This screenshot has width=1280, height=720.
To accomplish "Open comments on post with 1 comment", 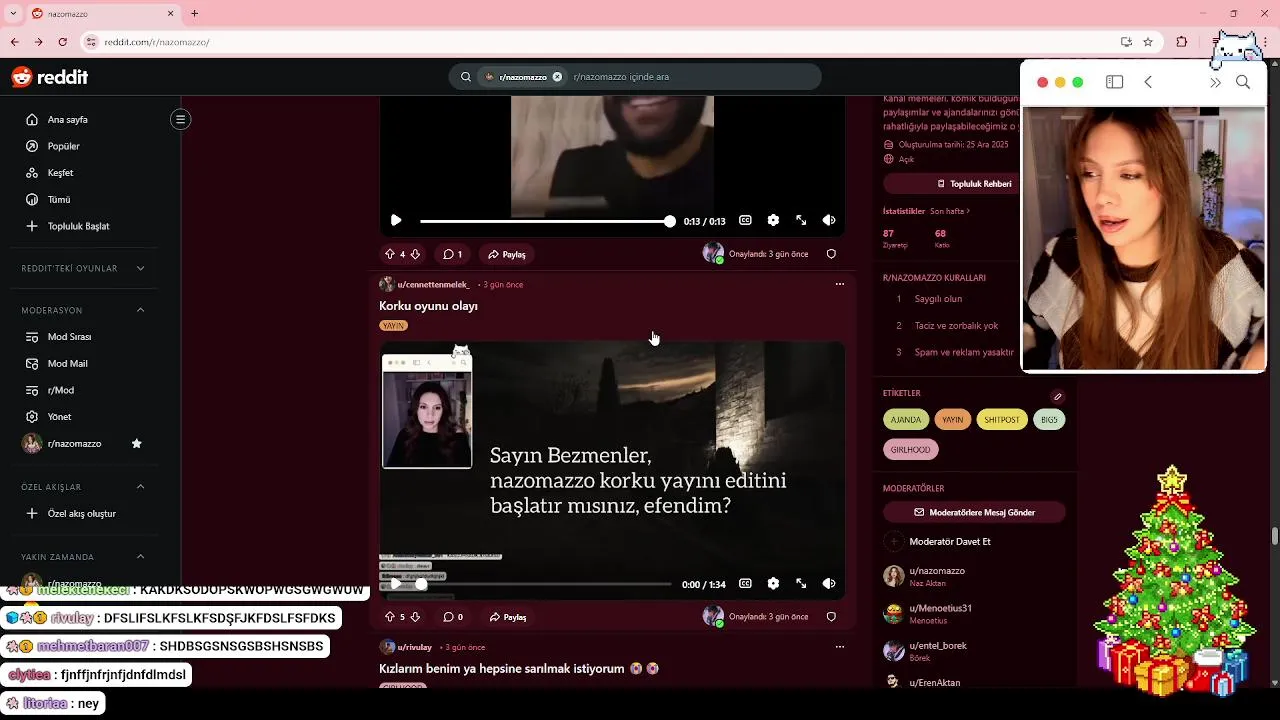I will 452,254.
